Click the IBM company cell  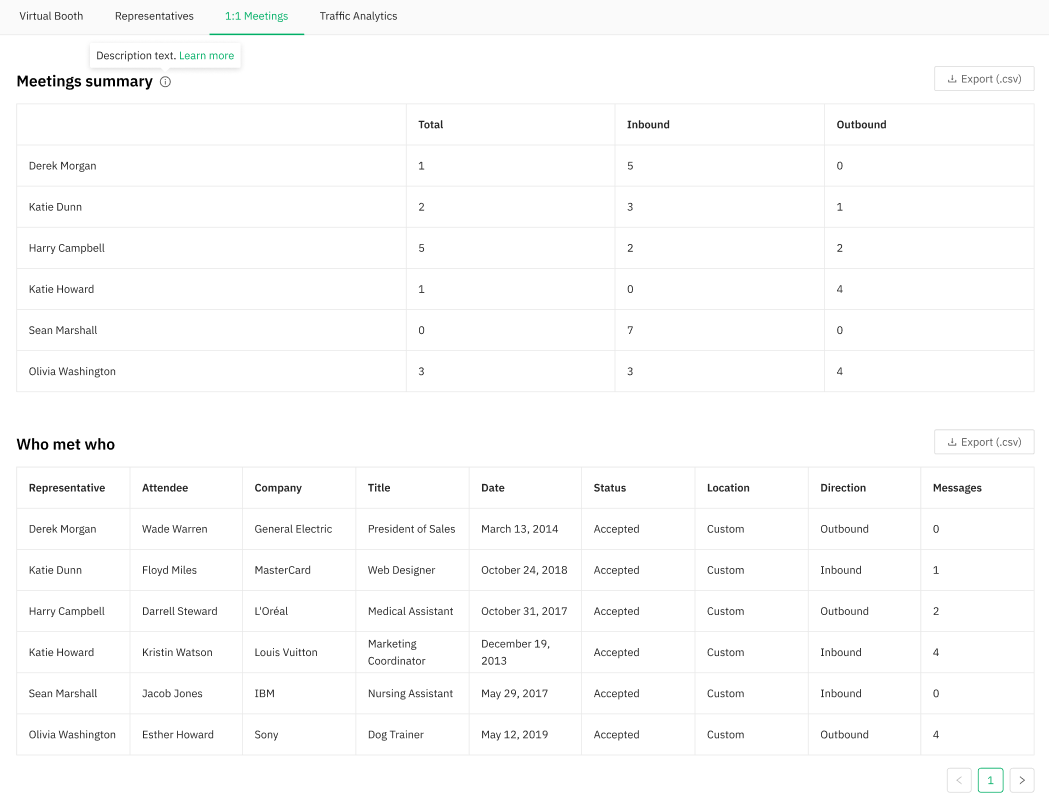264,694
